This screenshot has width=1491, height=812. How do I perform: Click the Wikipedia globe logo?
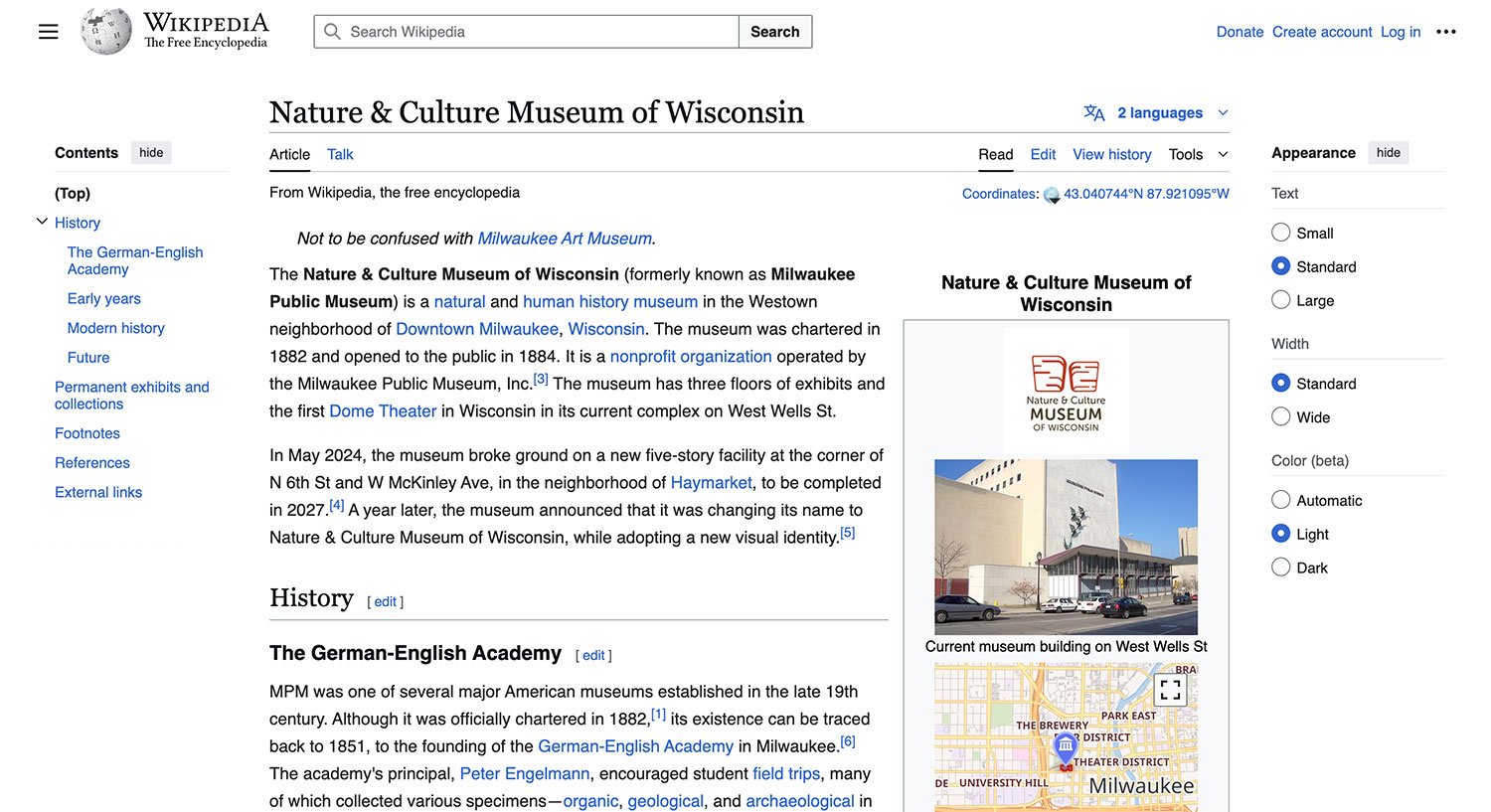(106, 31)
